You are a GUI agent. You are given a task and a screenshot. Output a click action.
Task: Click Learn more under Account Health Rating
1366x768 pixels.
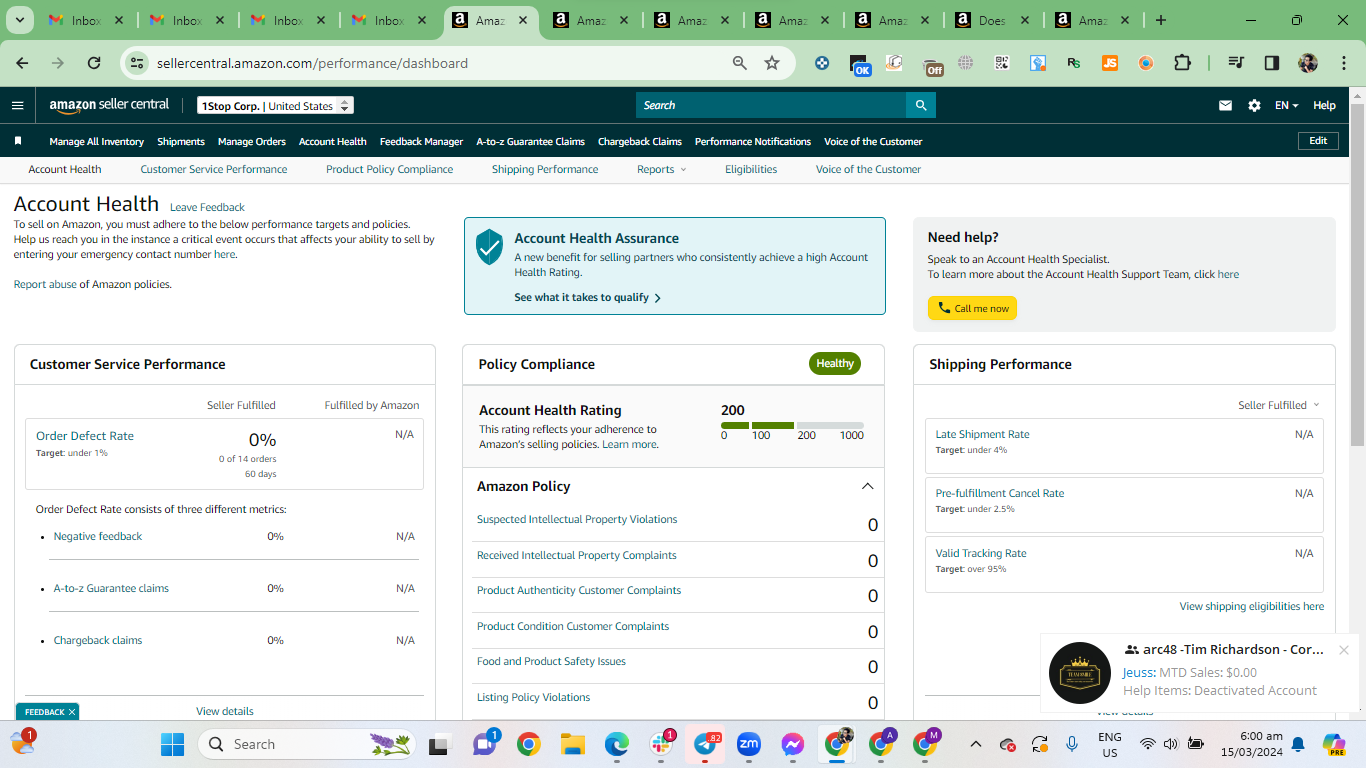tap(629, 444)
